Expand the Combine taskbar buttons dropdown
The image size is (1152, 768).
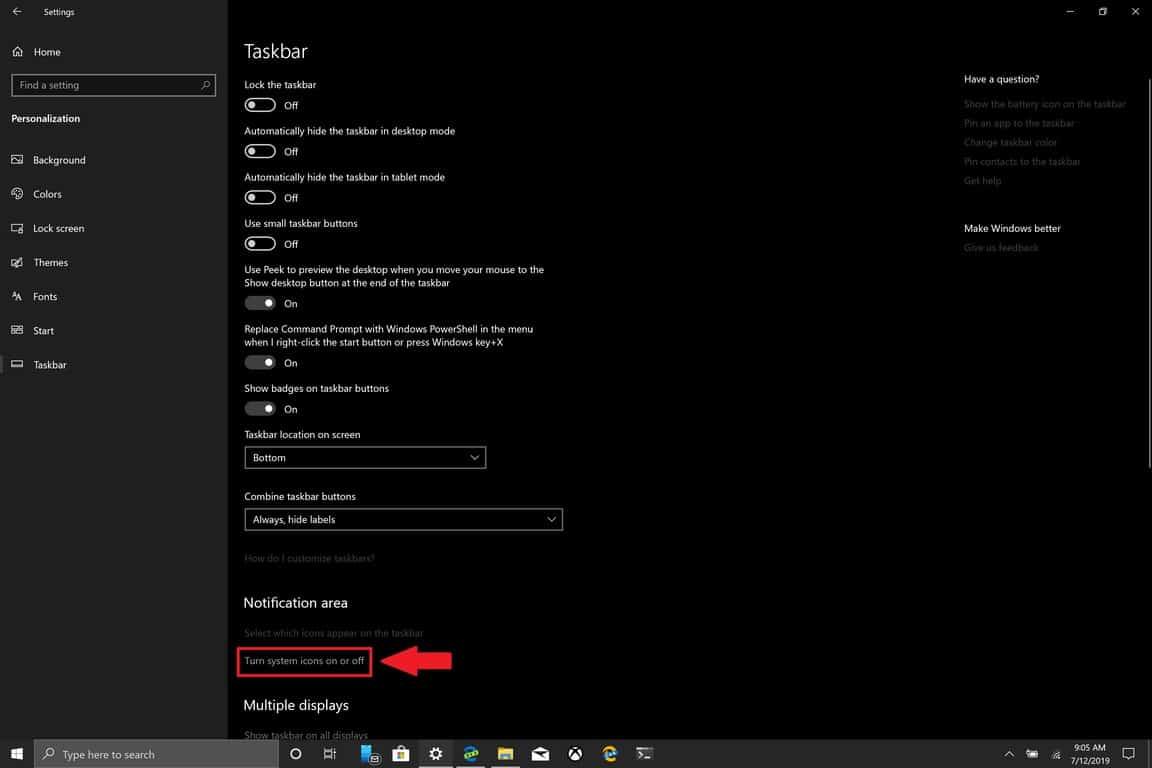click(x=403, y=520)
